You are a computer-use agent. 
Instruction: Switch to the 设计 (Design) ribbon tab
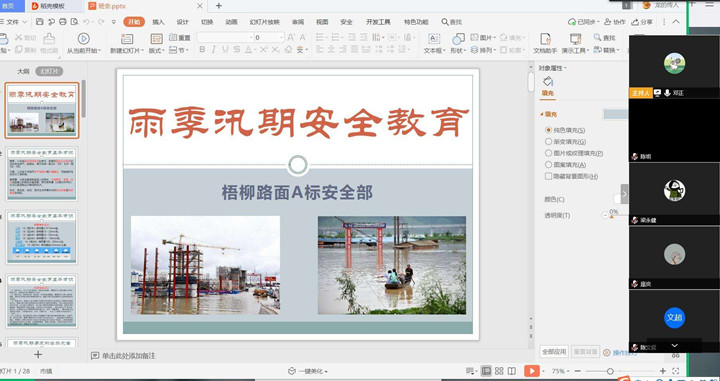tap(183, 22)
